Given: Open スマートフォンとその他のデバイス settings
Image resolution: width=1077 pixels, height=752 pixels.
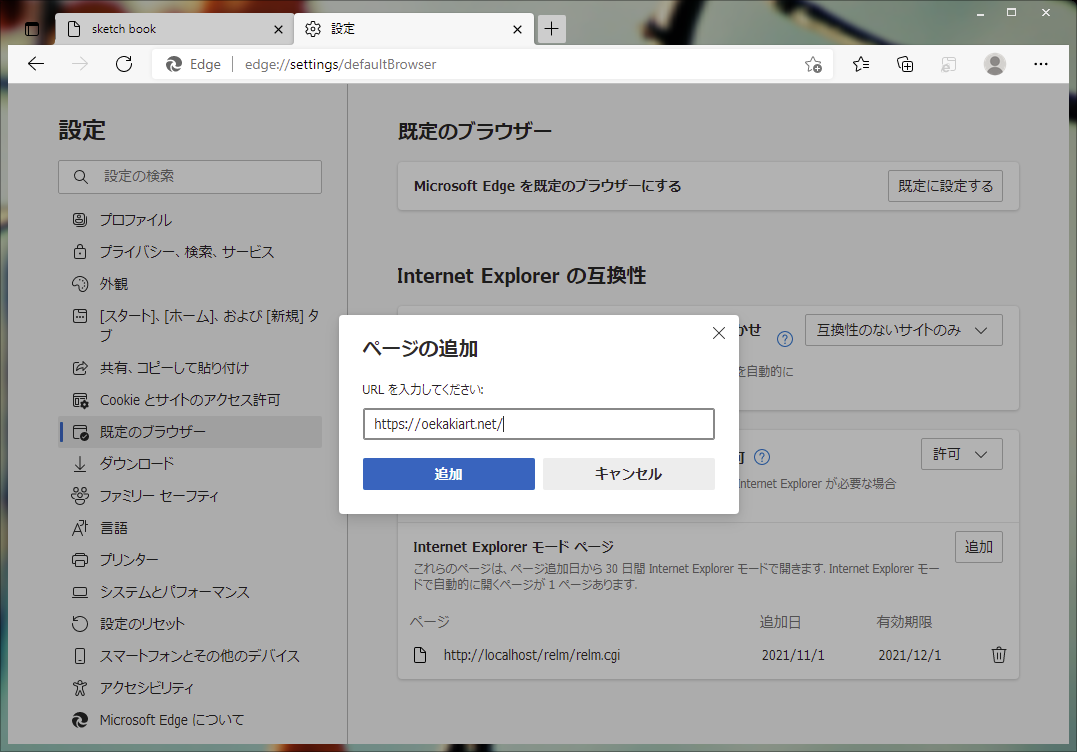Looking at the screenshot, I should [x=190, y=656].
